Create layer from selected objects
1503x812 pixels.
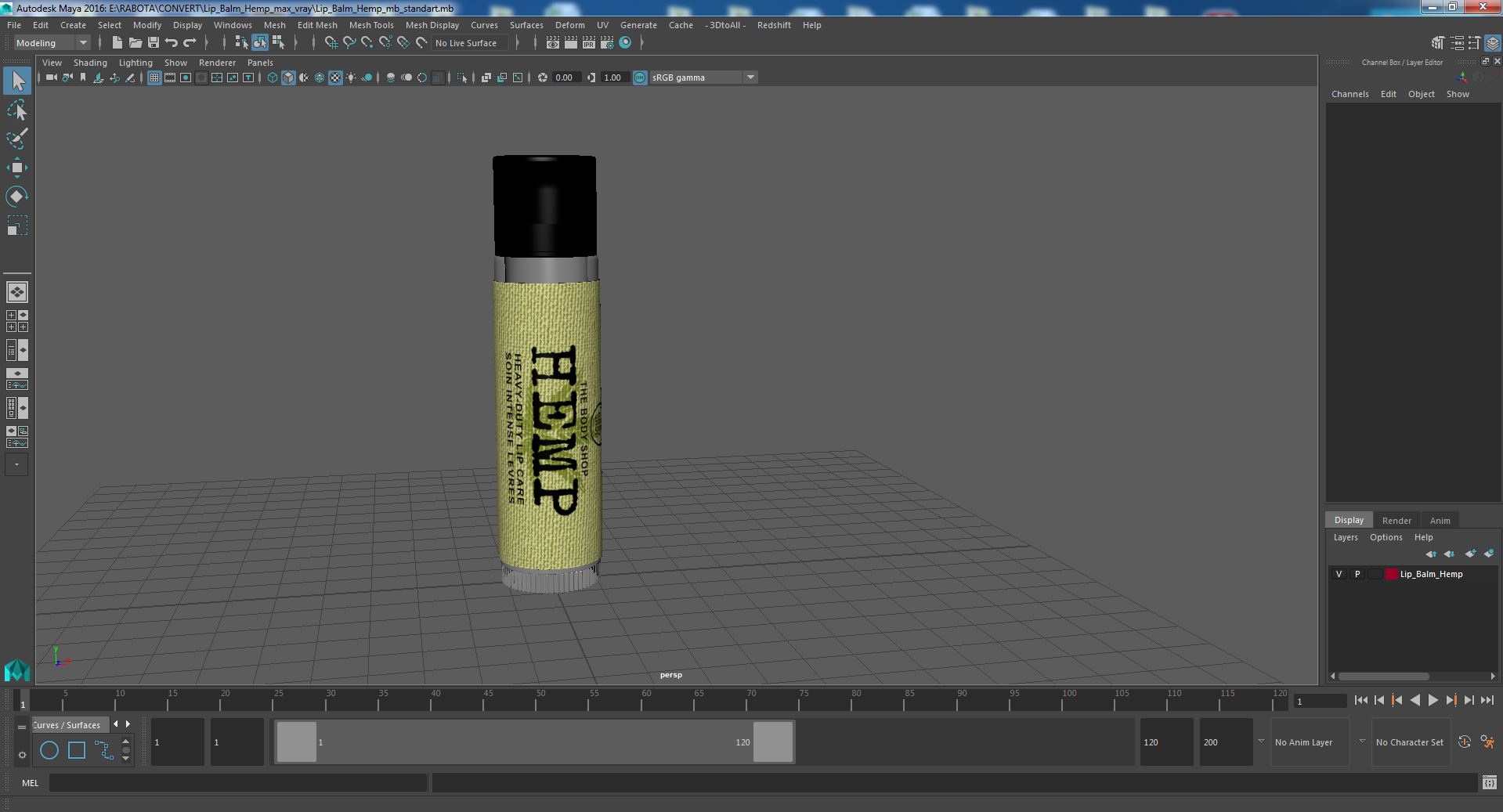(1488, 554)
